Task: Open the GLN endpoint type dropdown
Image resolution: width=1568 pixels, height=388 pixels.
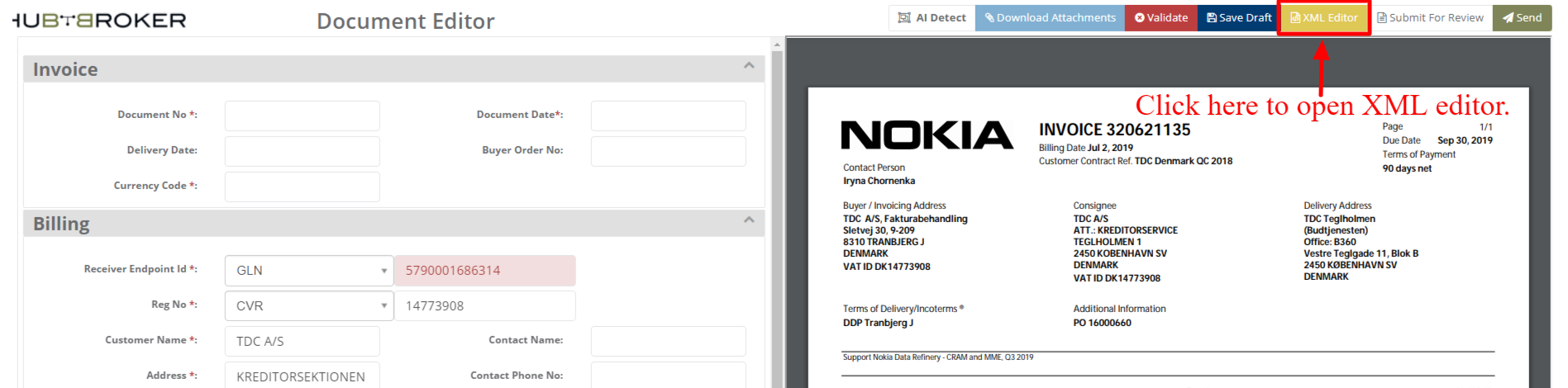Action: pos(309,271)
